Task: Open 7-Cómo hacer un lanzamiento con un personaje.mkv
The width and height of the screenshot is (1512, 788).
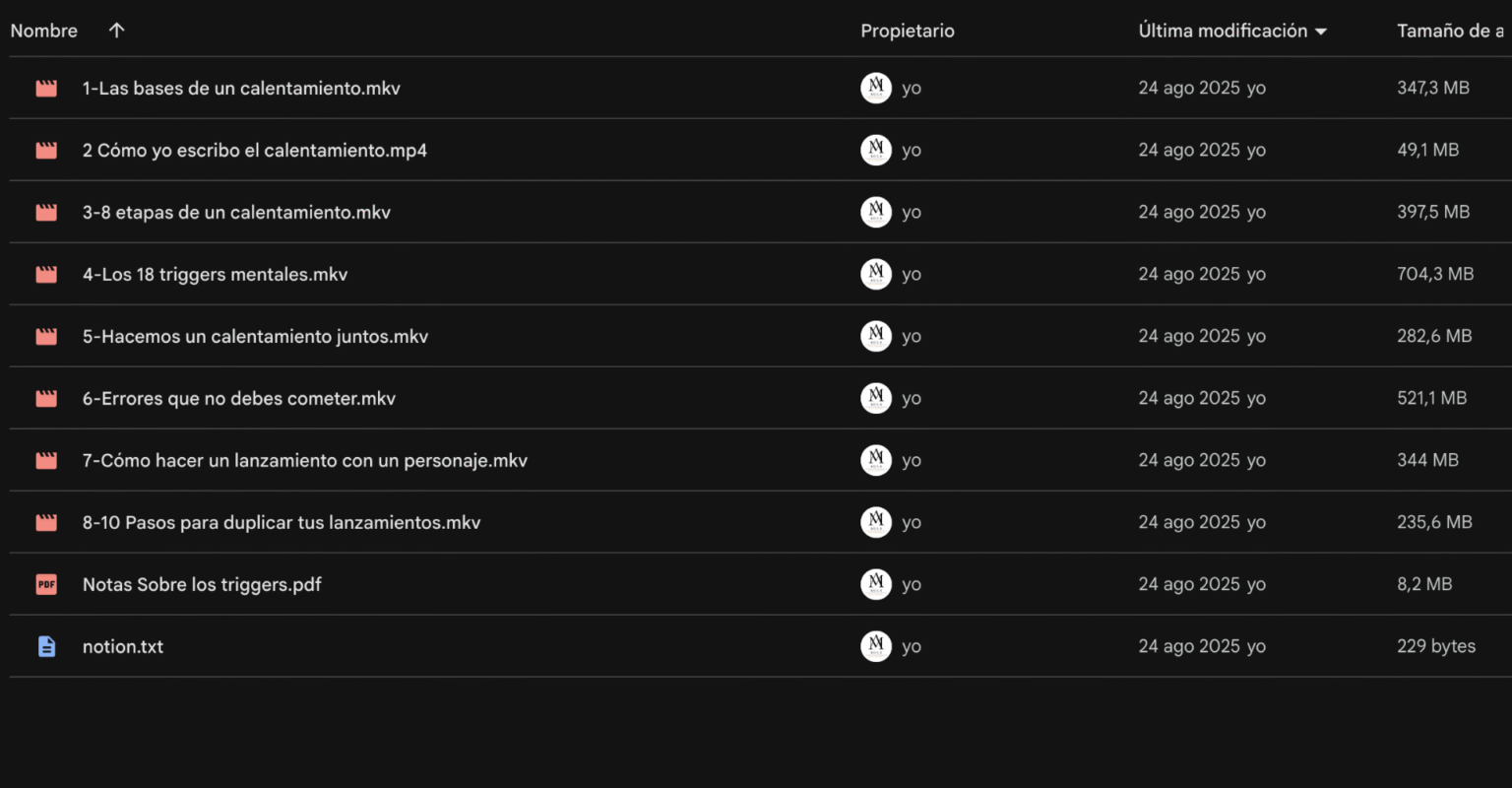Action: pyautogui.click(x=304, y=461)
